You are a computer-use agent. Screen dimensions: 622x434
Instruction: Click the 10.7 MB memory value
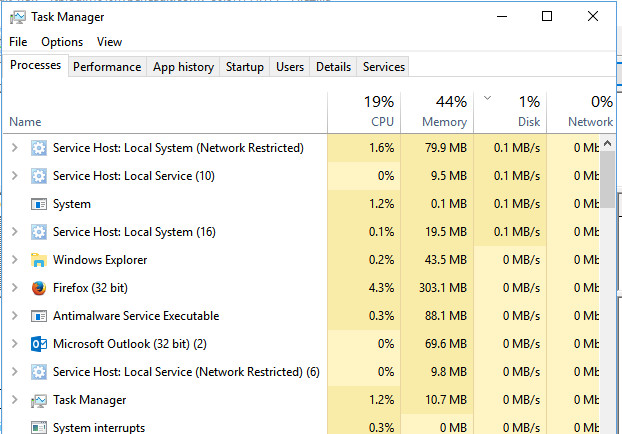(x=446, y=400)
